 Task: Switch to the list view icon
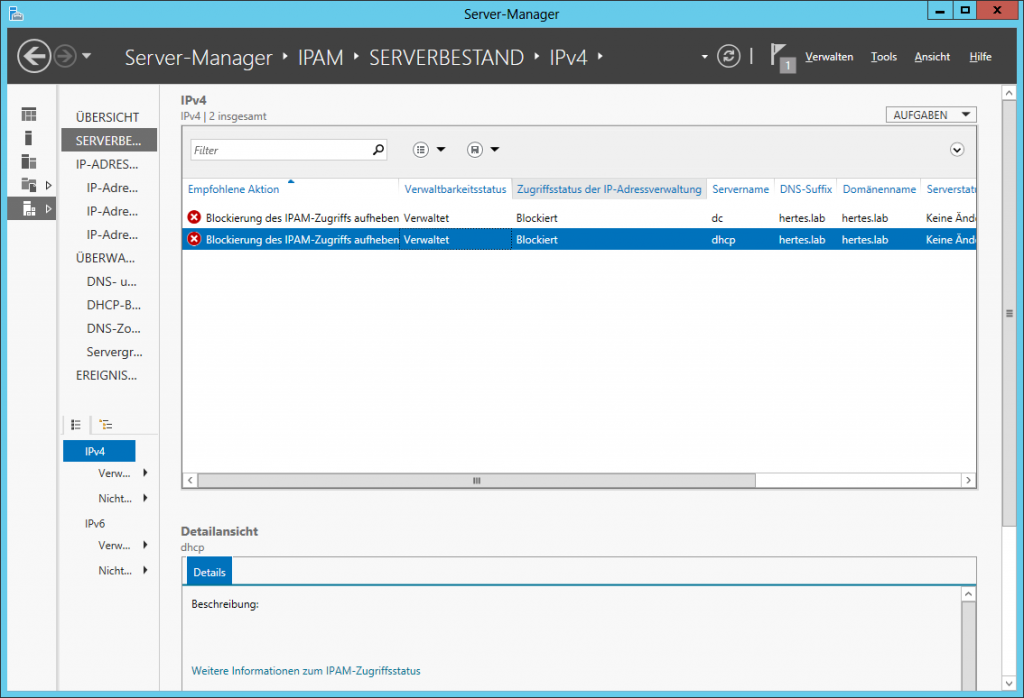[x=76, y=425]
